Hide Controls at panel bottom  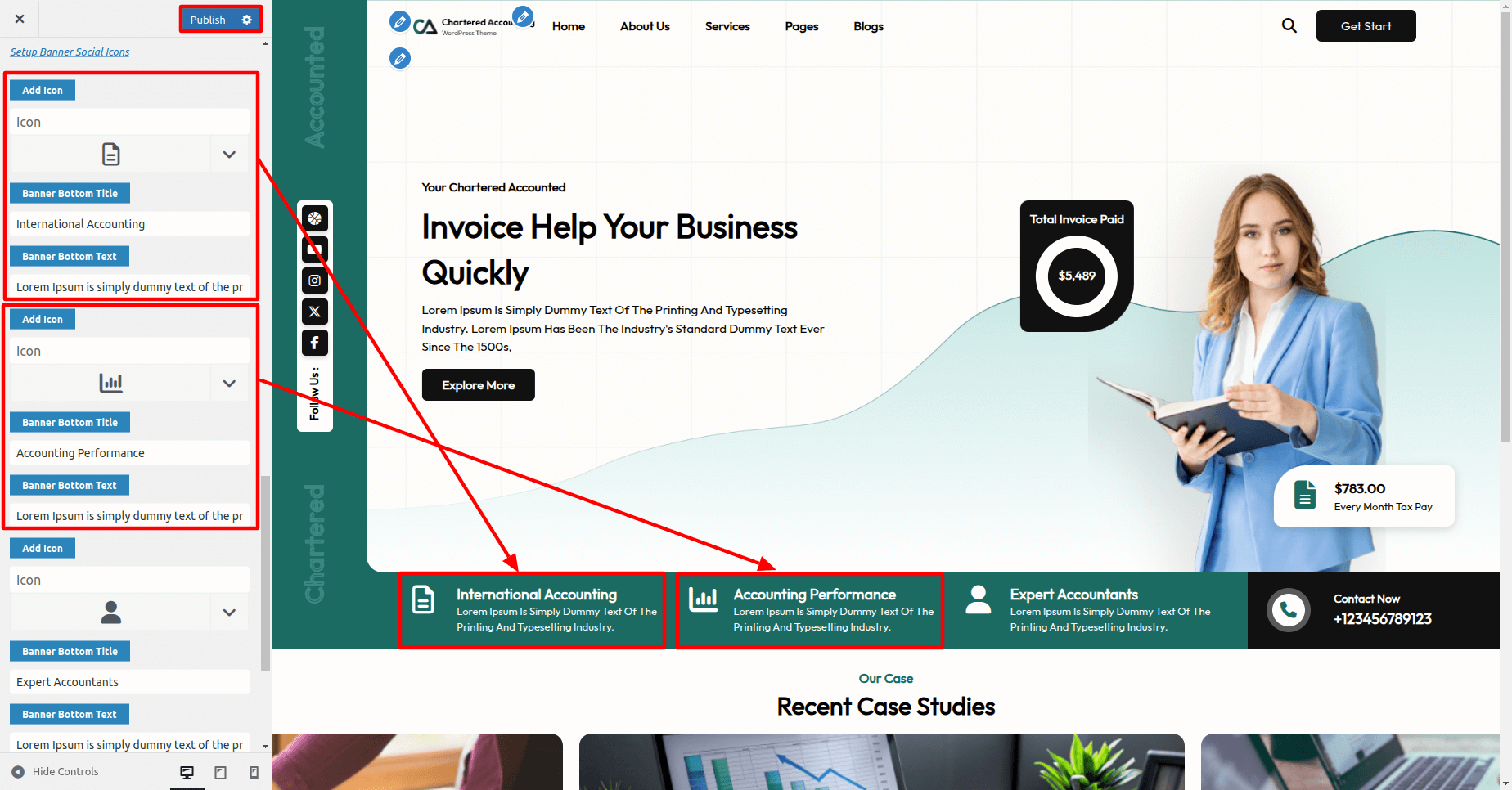pyautogui.click(x=56, y=772)
